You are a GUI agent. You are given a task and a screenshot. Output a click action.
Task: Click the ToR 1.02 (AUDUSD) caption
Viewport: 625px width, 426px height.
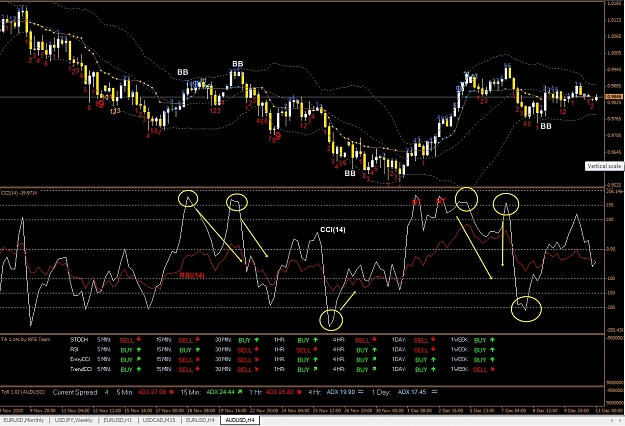pos(22,392)
